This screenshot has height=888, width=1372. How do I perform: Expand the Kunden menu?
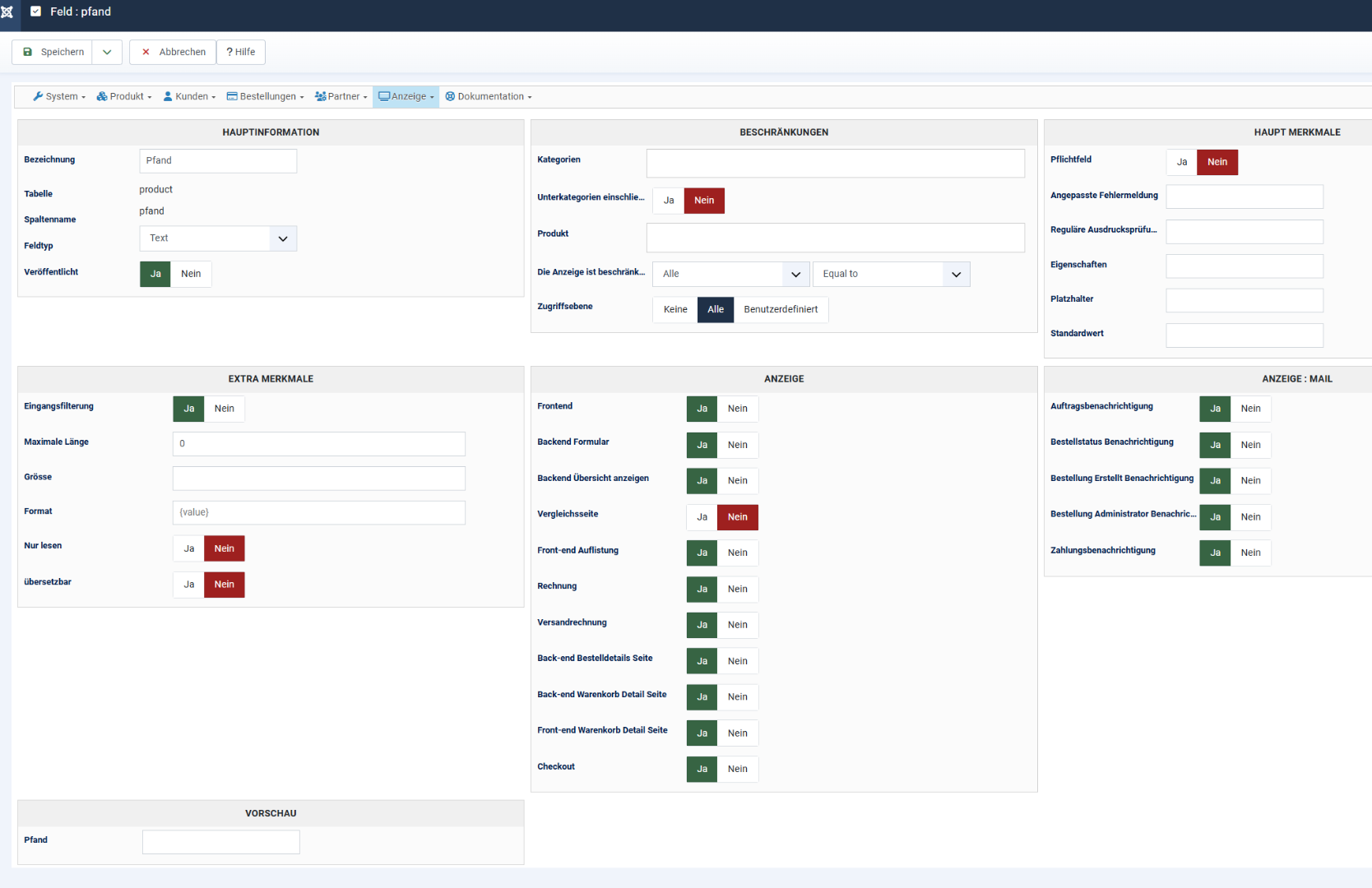pos(189,96)
